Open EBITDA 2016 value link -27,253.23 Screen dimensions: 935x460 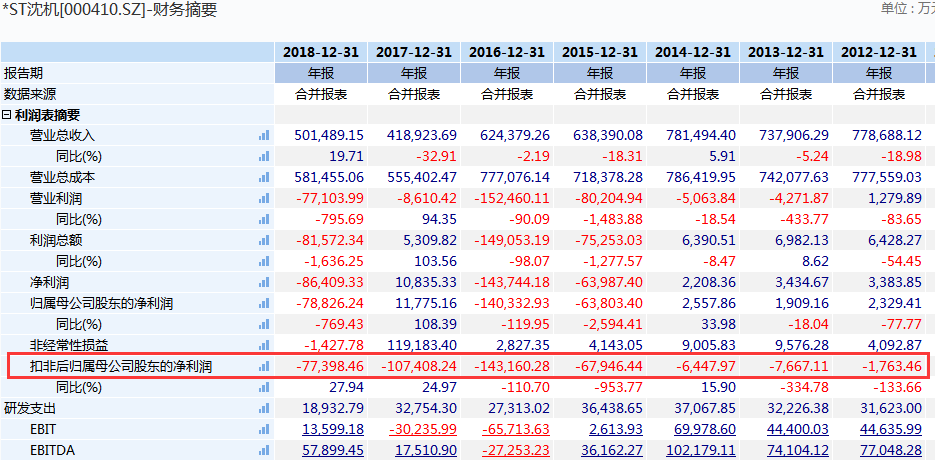click(x=516, y=450)
